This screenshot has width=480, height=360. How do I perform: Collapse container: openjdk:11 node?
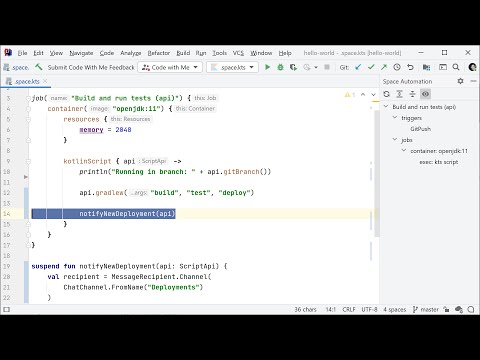[404, 151]
